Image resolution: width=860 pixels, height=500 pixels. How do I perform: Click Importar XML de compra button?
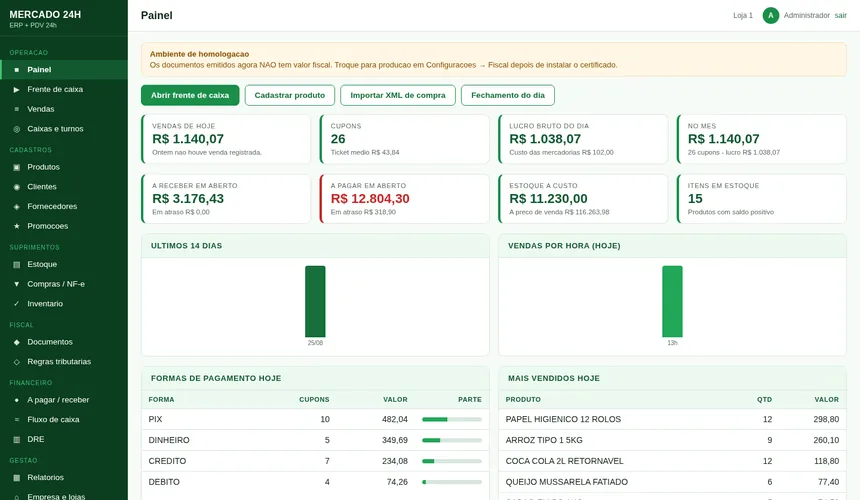point(398,95)
